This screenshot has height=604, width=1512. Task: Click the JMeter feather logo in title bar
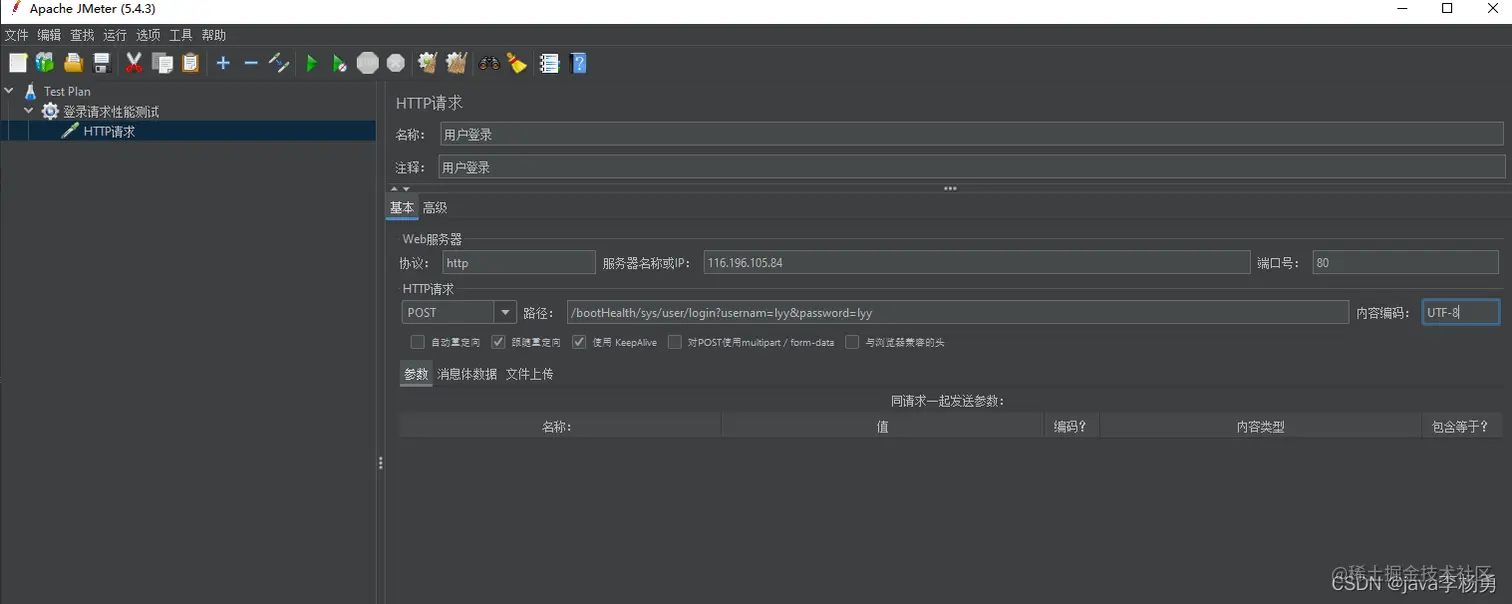click(15, 8)
